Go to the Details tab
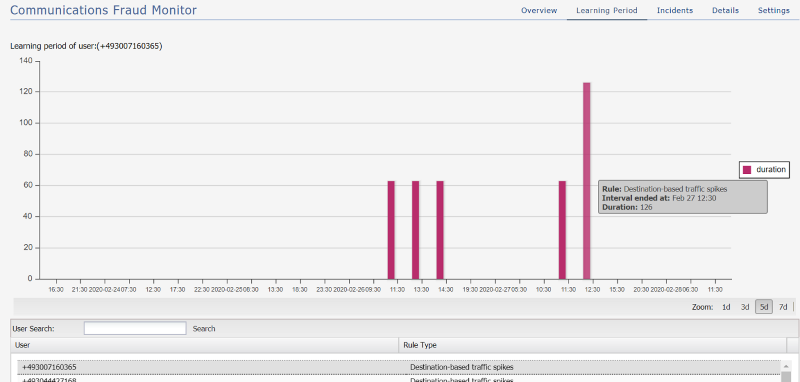This screenshot has height=382, width=800. (725, 10)
